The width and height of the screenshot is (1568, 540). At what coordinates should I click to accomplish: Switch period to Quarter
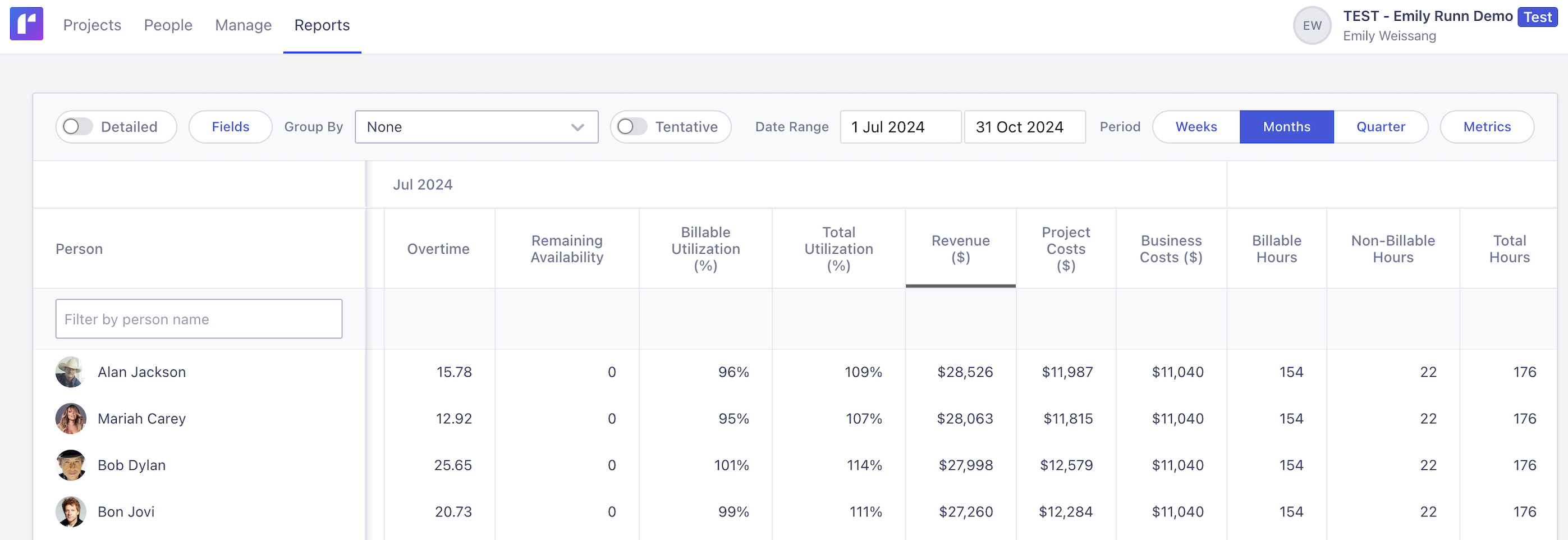pyautogui.click(x=1380, y=127)
